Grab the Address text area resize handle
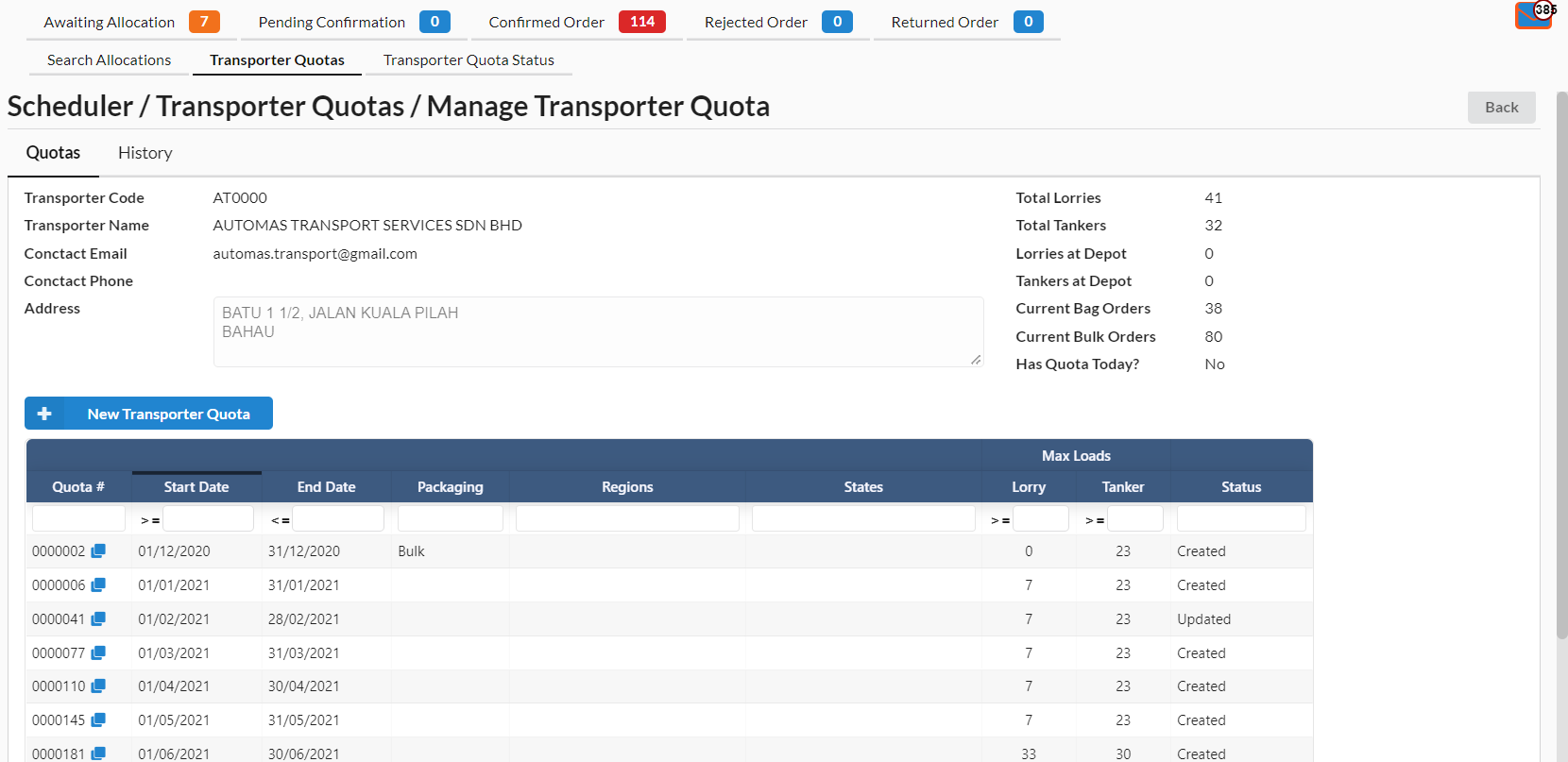1568x762 pixels. click(x=976, y=360)
